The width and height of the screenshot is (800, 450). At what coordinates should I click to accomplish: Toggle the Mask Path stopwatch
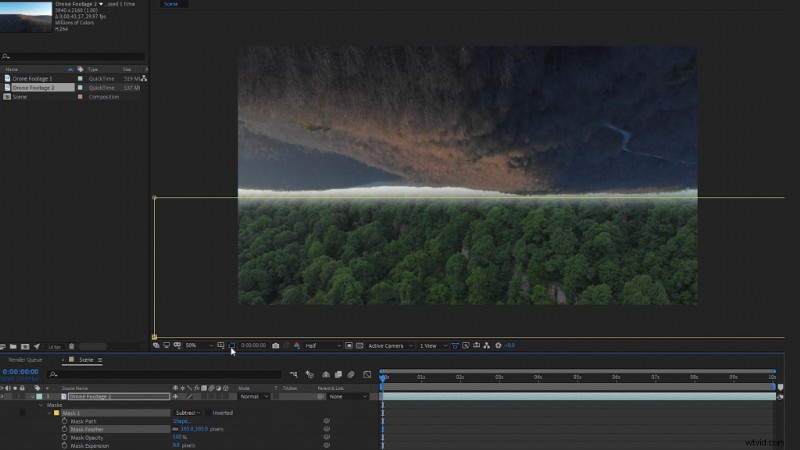64,421
